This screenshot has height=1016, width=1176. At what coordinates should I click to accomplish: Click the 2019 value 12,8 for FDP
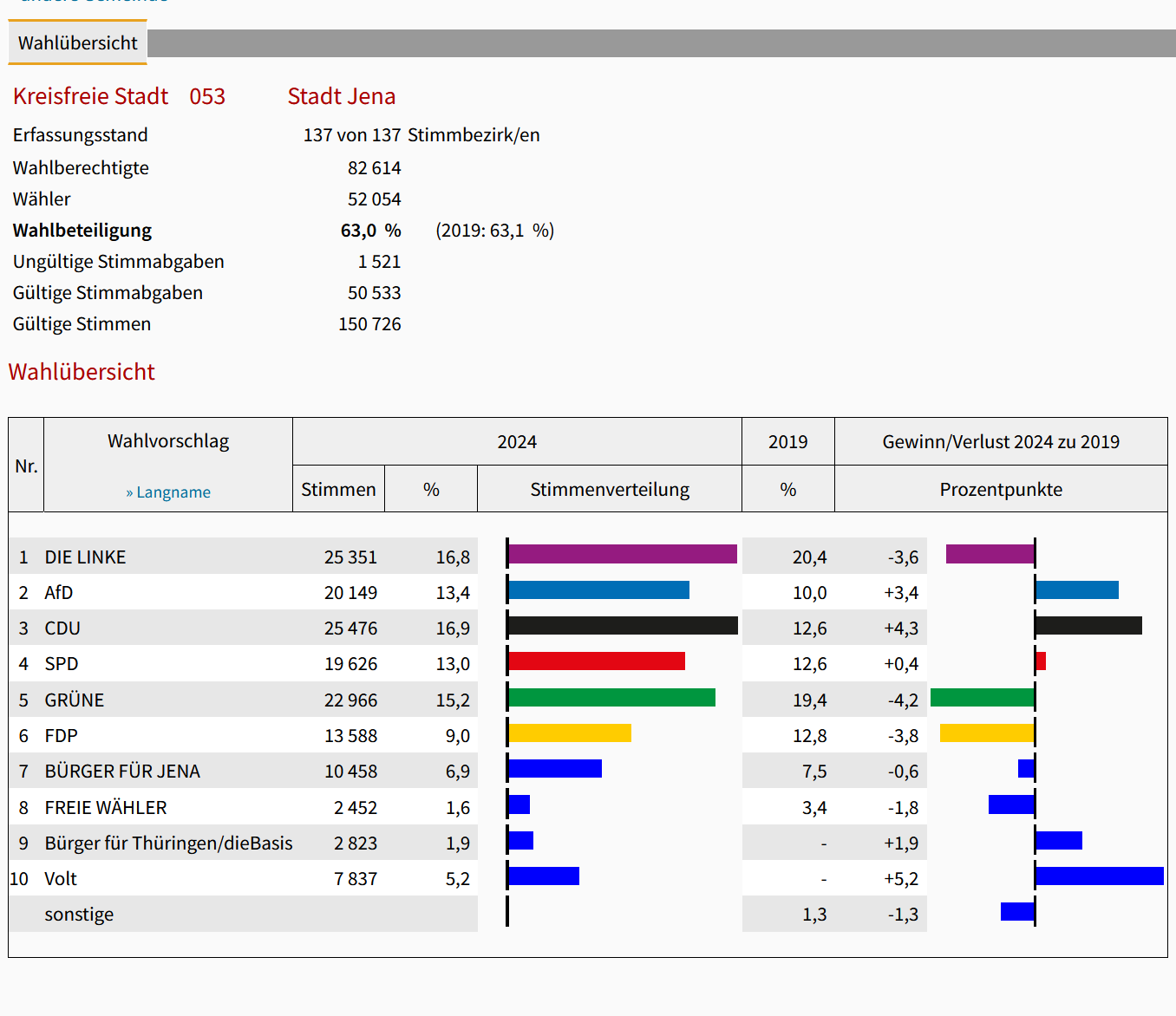pyautogui.click(x=809, y=736)
